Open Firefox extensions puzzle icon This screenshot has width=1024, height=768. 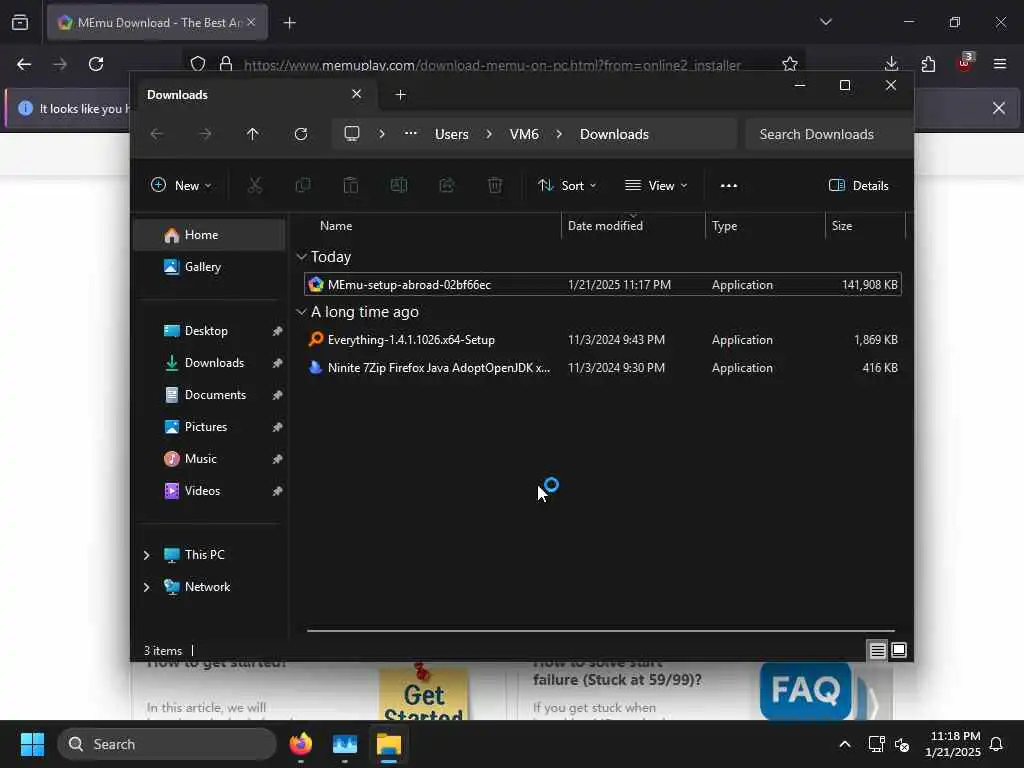(x=928, y=64)
